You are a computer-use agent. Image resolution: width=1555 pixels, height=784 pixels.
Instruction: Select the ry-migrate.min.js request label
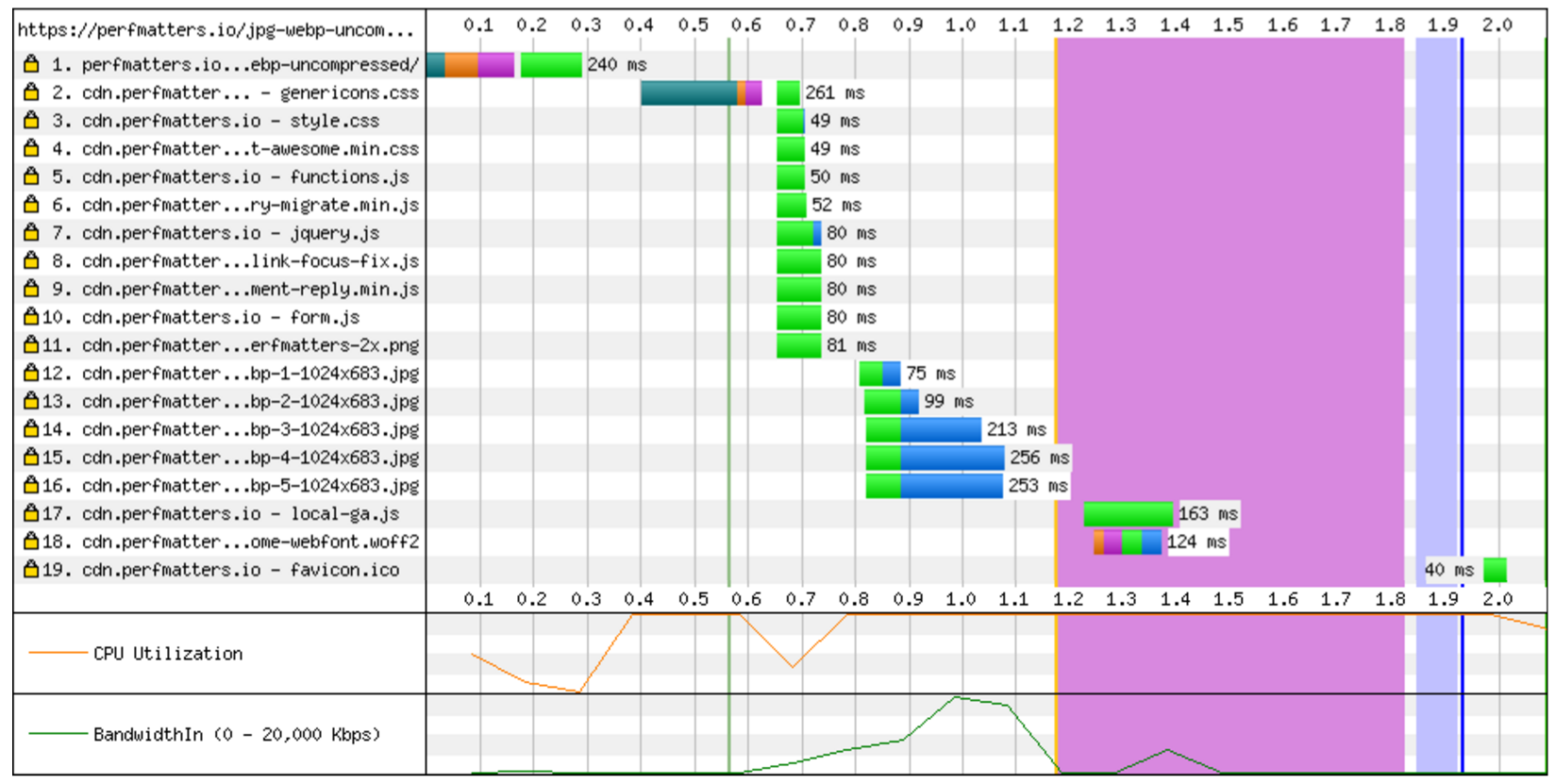[x=235, y=205]
